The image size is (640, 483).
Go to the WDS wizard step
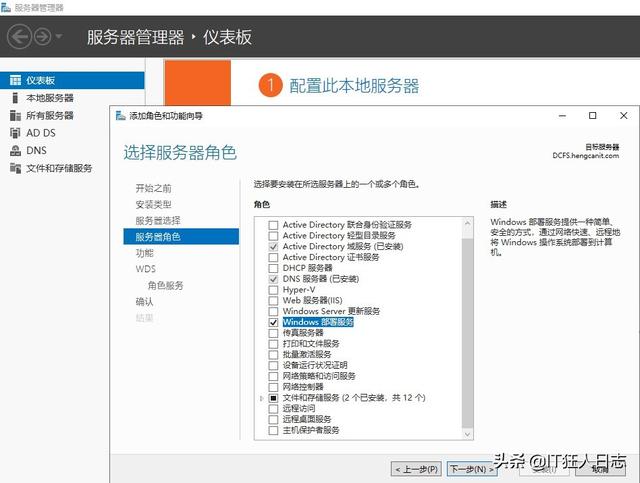(x=146, y=269)
